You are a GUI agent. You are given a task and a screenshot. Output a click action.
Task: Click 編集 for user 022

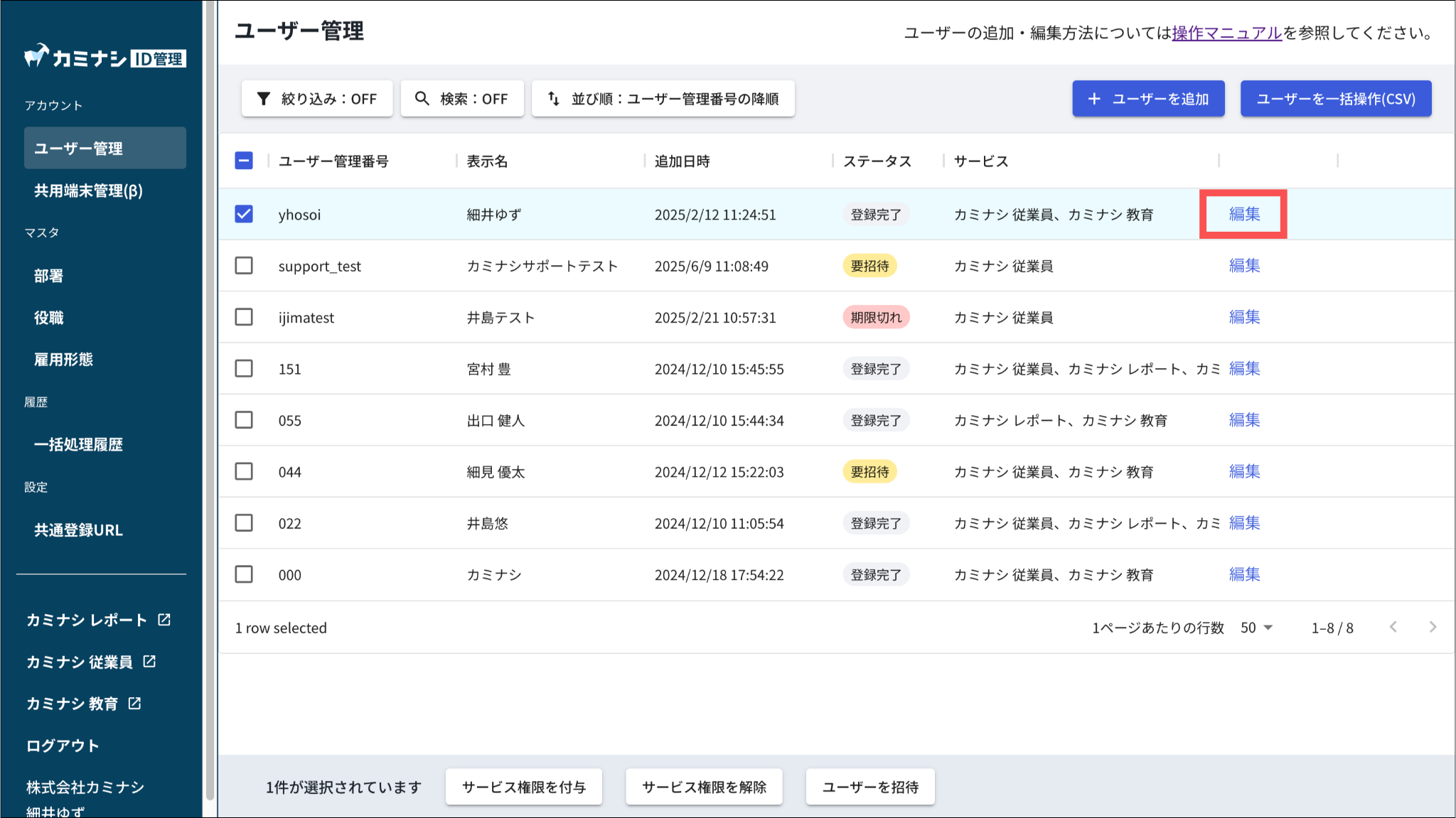pyautogui.click(x=1244, y=523)
